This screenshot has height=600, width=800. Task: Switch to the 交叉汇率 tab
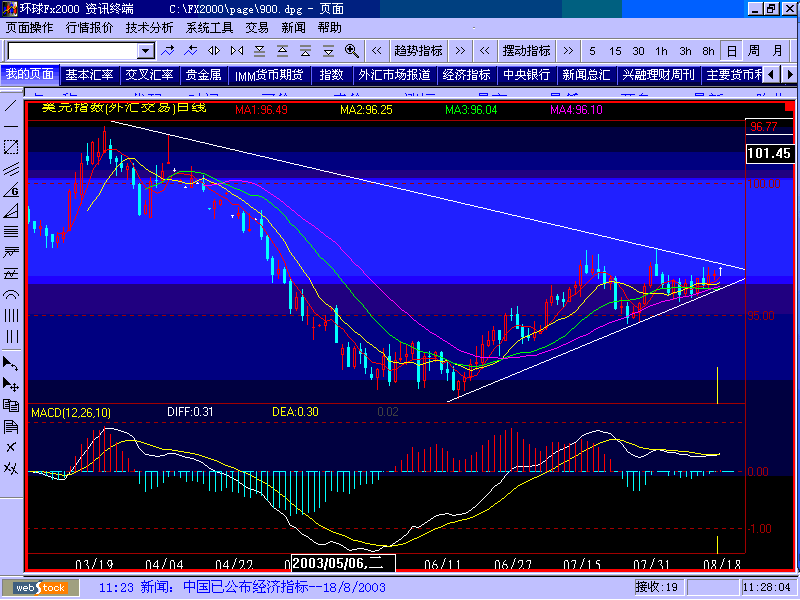pyautogui.click(x=149, y=75)
